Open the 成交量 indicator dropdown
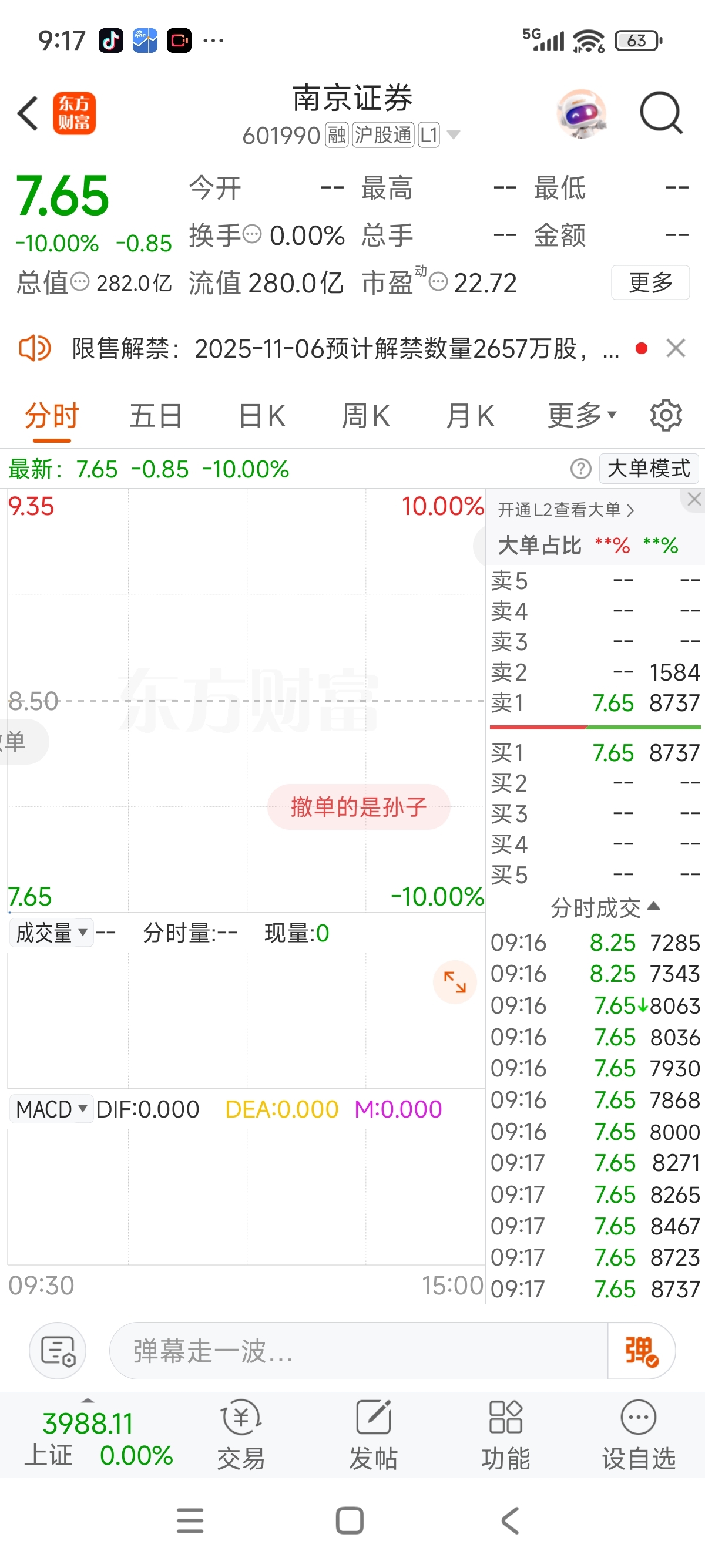The image size is (705, 1568). point(52,933)
